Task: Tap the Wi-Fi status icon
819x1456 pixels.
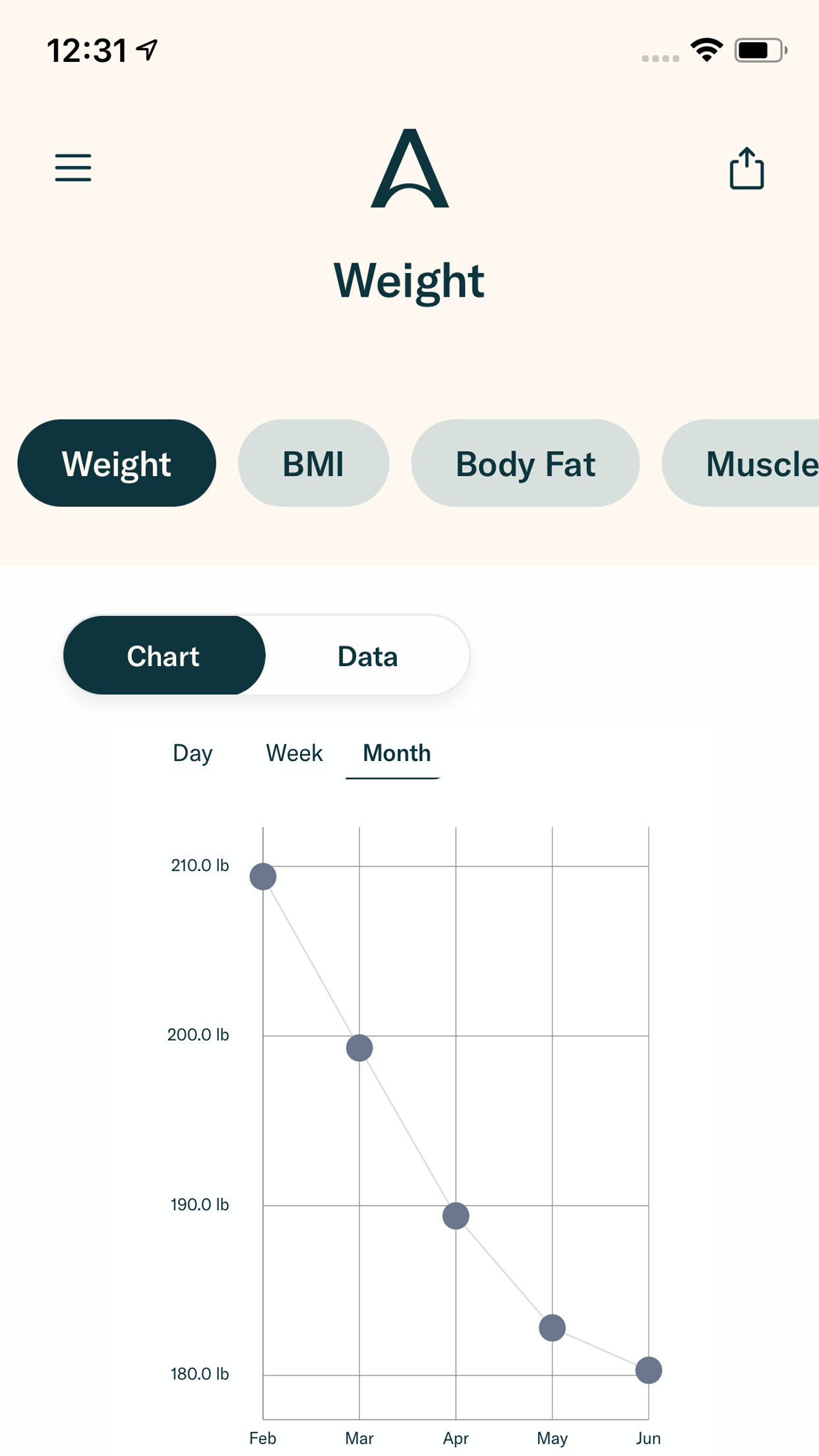Action: (706, 50)
